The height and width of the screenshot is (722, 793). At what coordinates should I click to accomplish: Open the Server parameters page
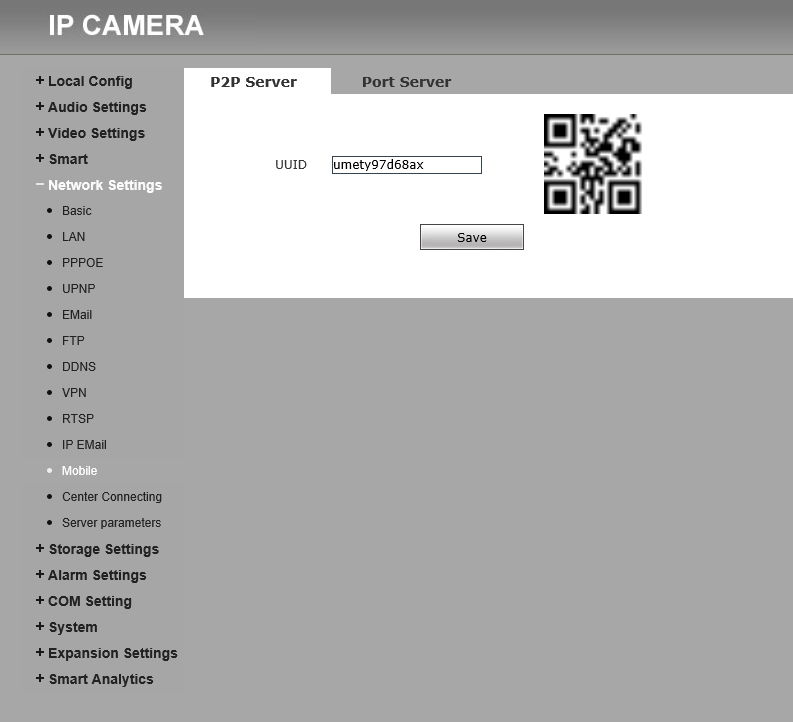111,523
